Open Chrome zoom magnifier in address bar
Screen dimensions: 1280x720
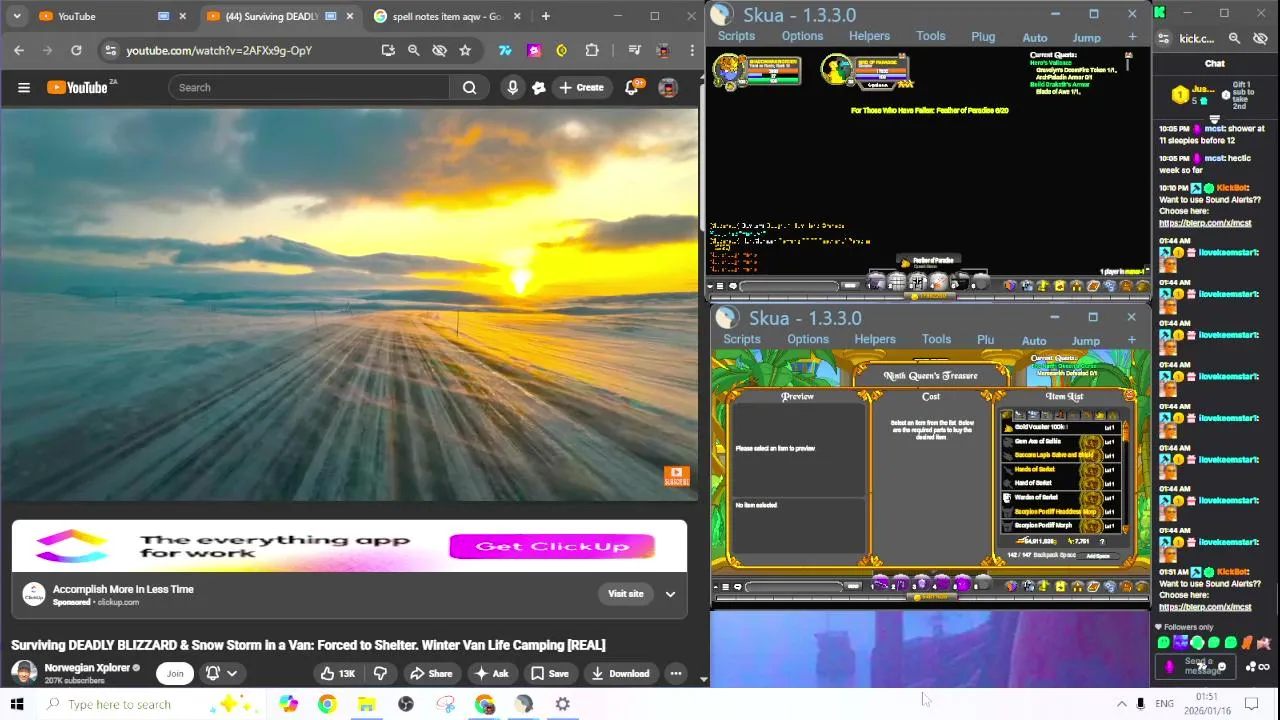tap(413, 50)
